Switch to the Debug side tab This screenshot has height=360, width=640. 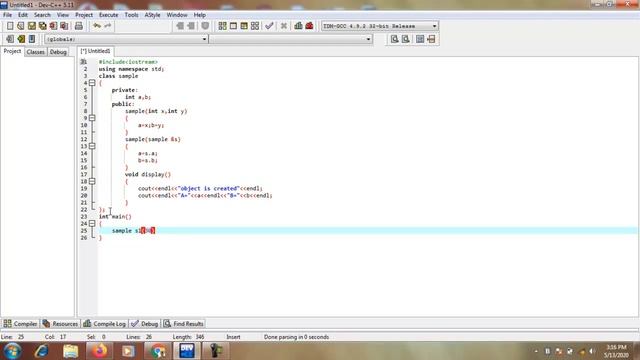[x=58, y=52]
